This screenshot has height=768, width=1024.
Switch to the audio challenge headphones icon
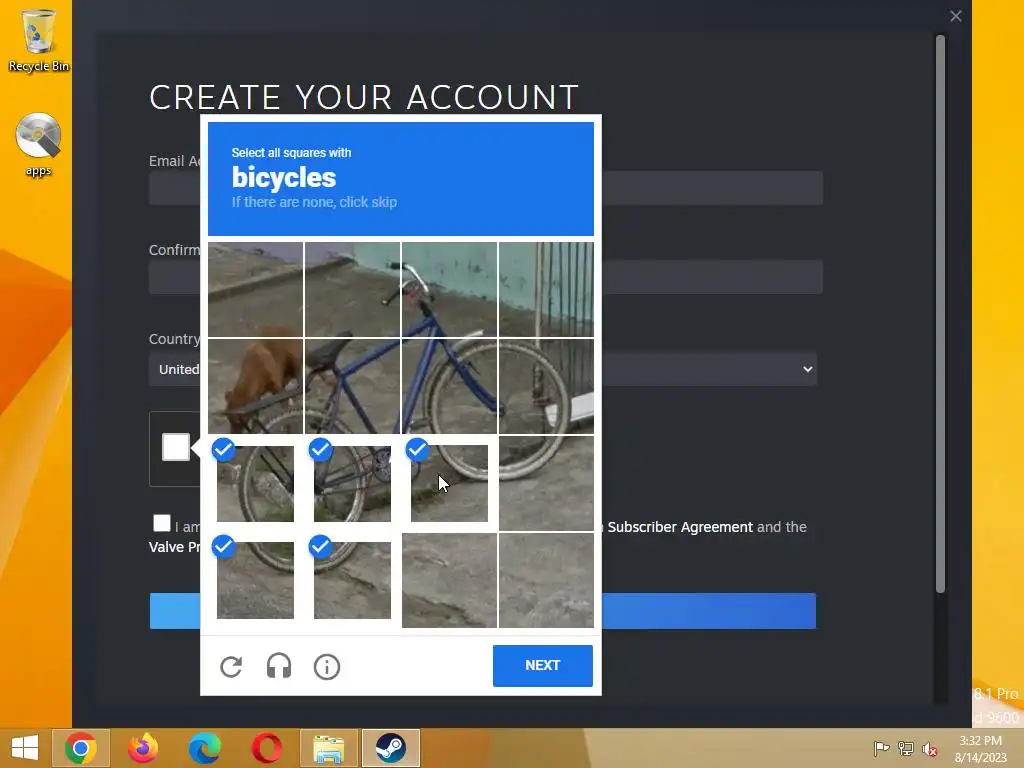[x=279, y=666]
